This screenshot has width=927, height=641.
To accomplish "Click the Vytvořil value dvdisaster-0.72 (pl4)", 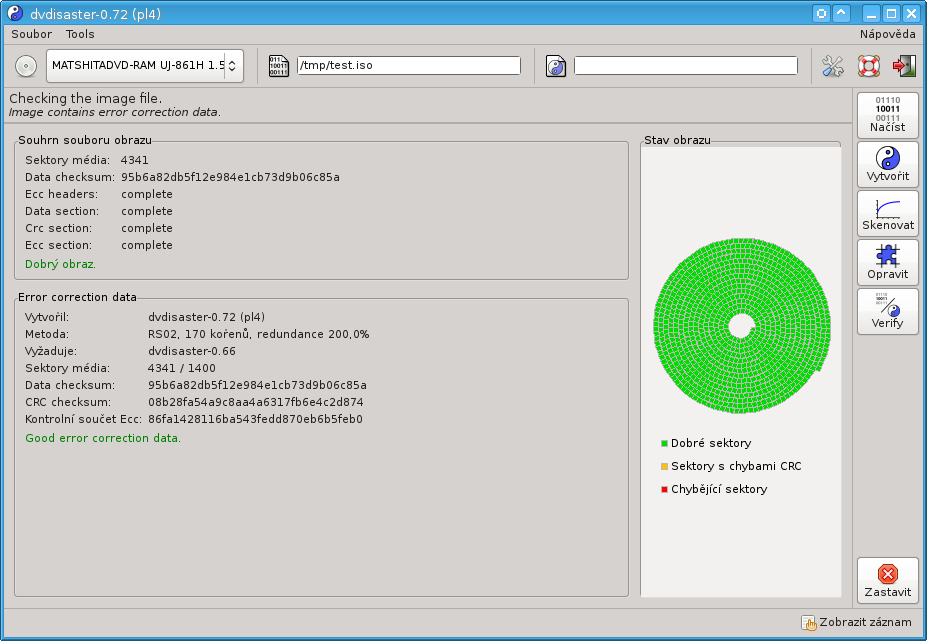I will pos(206,318).
